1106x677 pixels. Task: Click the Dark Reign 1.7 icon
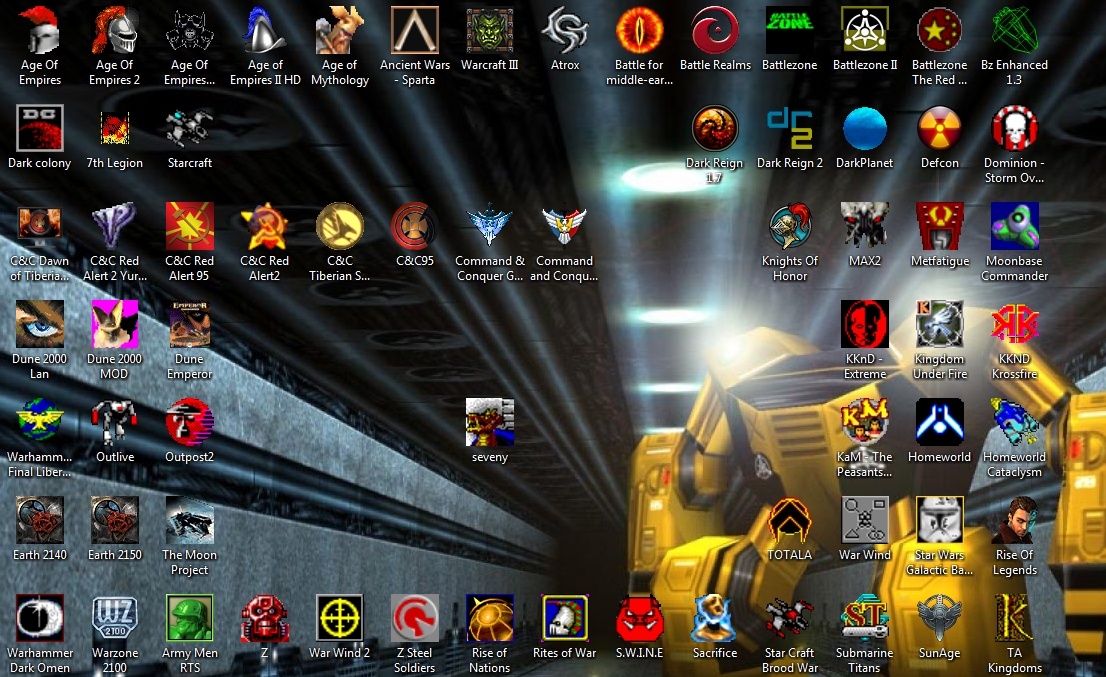point(715,128)
